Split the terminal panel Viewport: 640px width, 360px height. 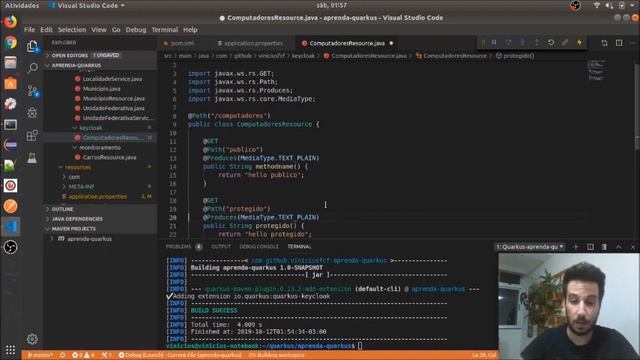coord(590,247)
